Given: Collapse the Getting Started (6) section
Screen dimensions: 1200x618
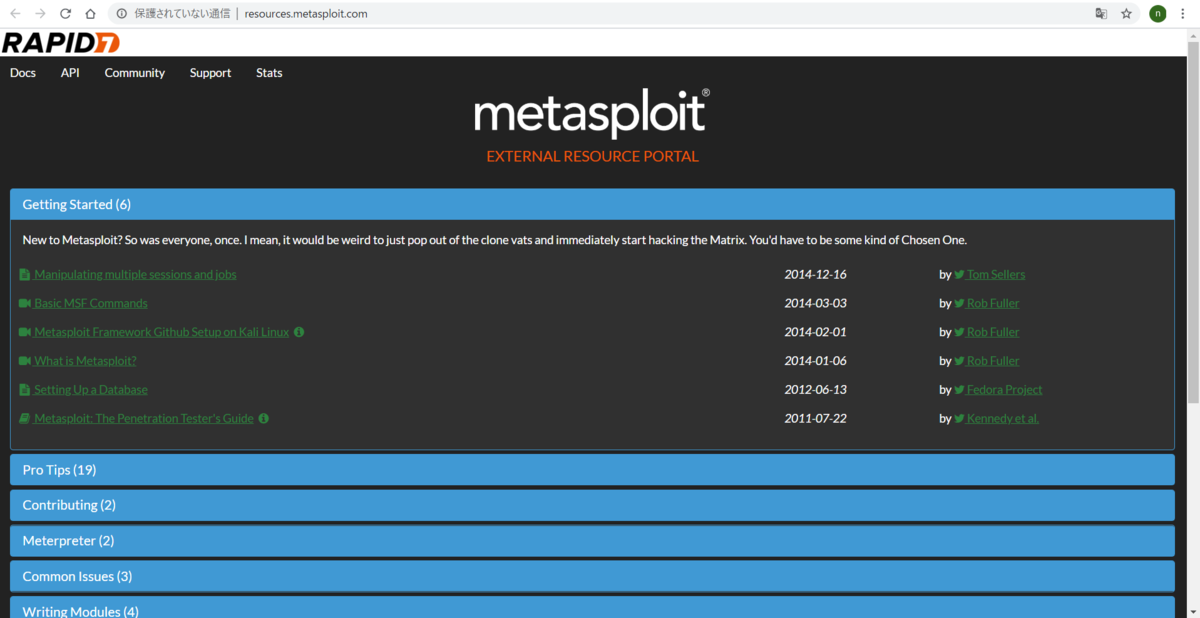Looking at the screenshot, I should tap(592, 204).
